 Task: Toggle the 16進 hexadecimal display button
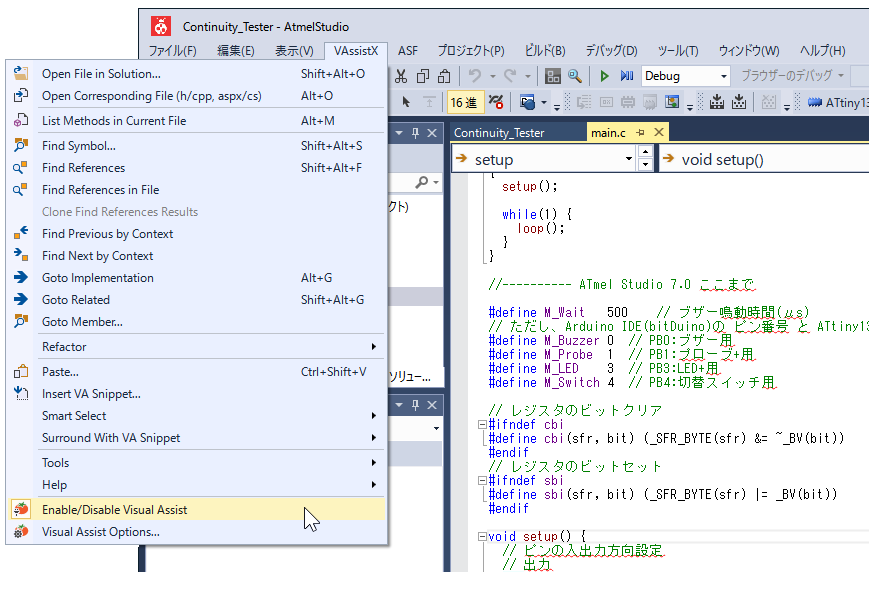(464, 102)
